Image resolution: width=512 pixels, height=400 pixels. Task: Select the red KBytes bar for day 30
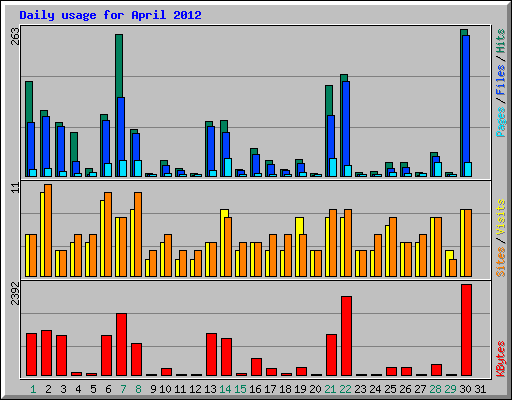(466, 330)
